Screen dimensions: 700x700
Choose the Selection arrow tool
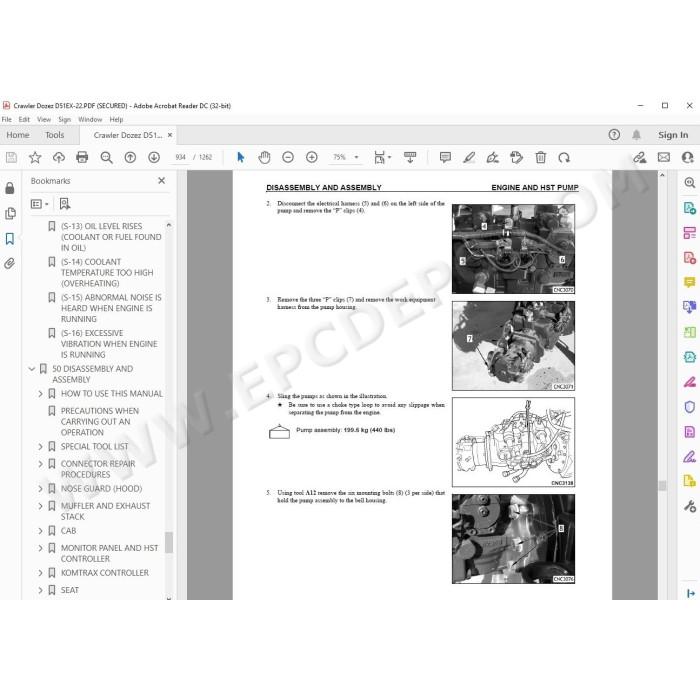[x=241, y=157]
